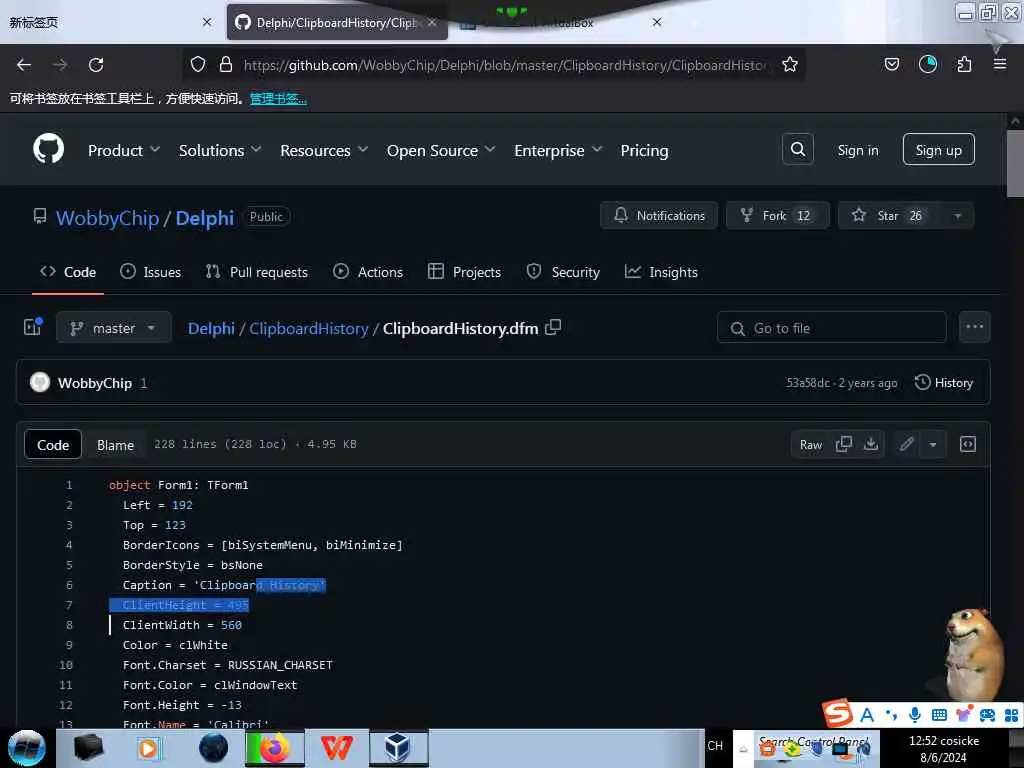
Task: Open the VirtualBox taskbar icon
Action: coord(398,747)
